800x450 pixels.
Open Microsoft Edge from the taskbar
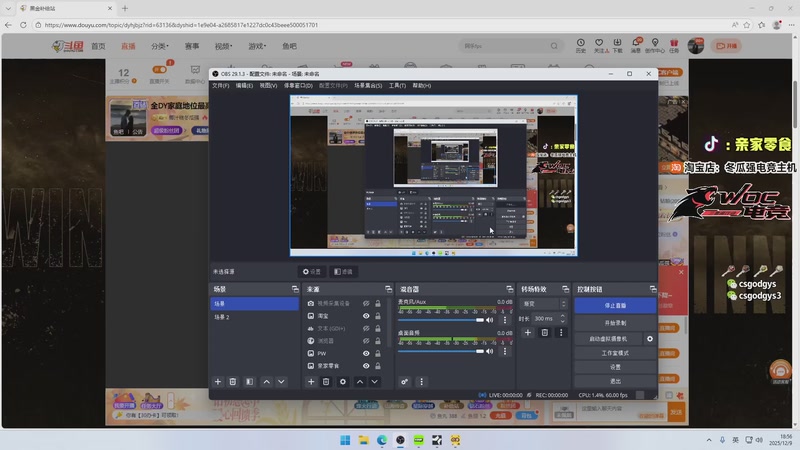click(382, 440)
